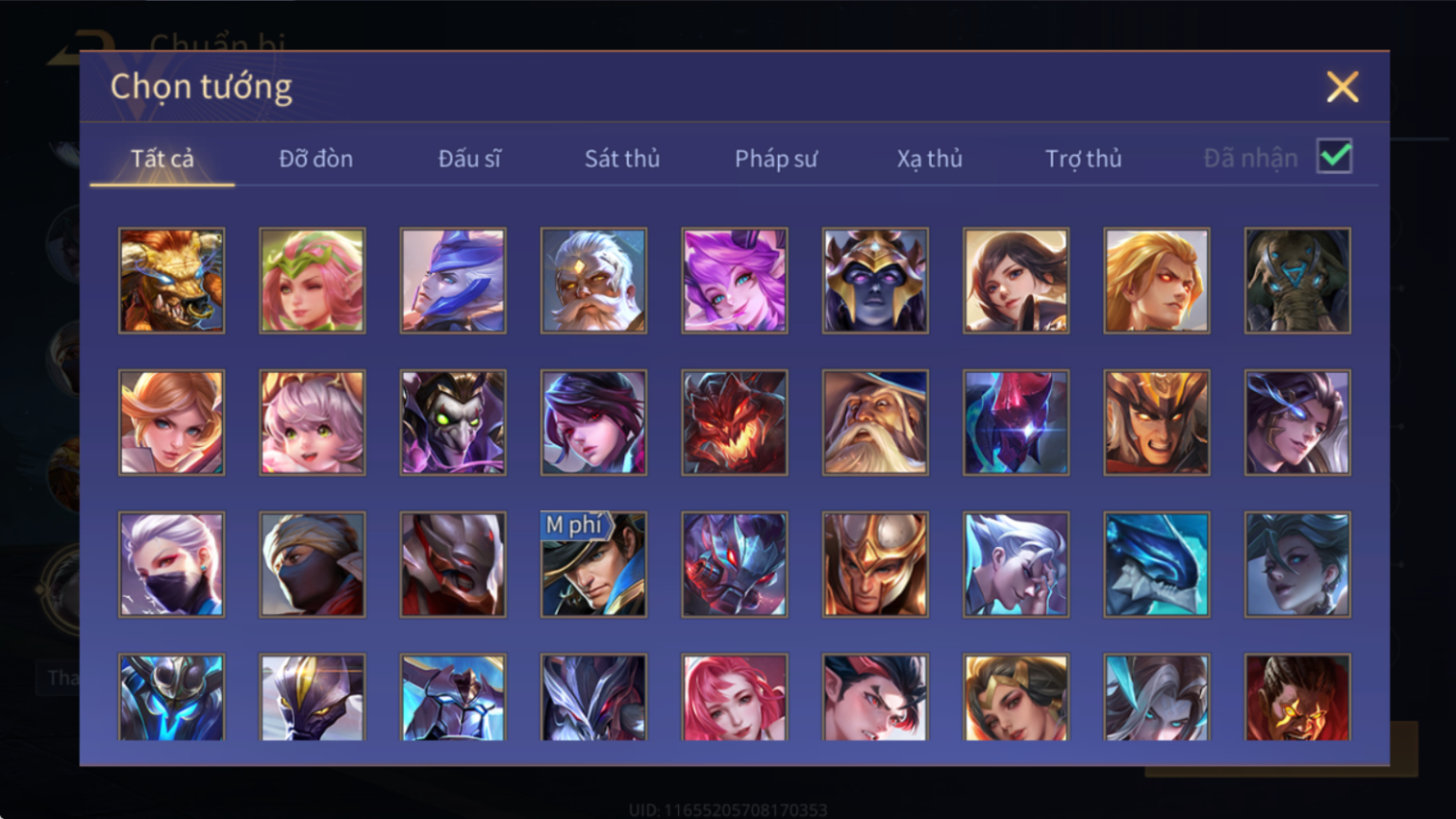The height and width of the screenshot is (819, 1456).
Task: Choose the hero tagged 'M phí'
Action: coord(593,564)
